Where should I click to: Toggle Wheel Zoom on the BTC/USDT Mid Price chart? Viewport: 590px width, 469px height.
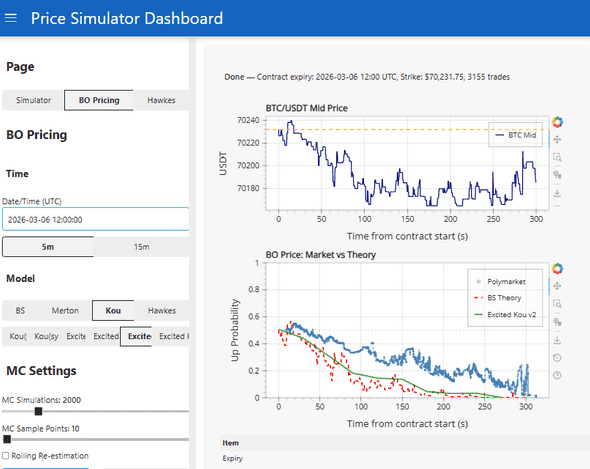click(x=557, y=175)
